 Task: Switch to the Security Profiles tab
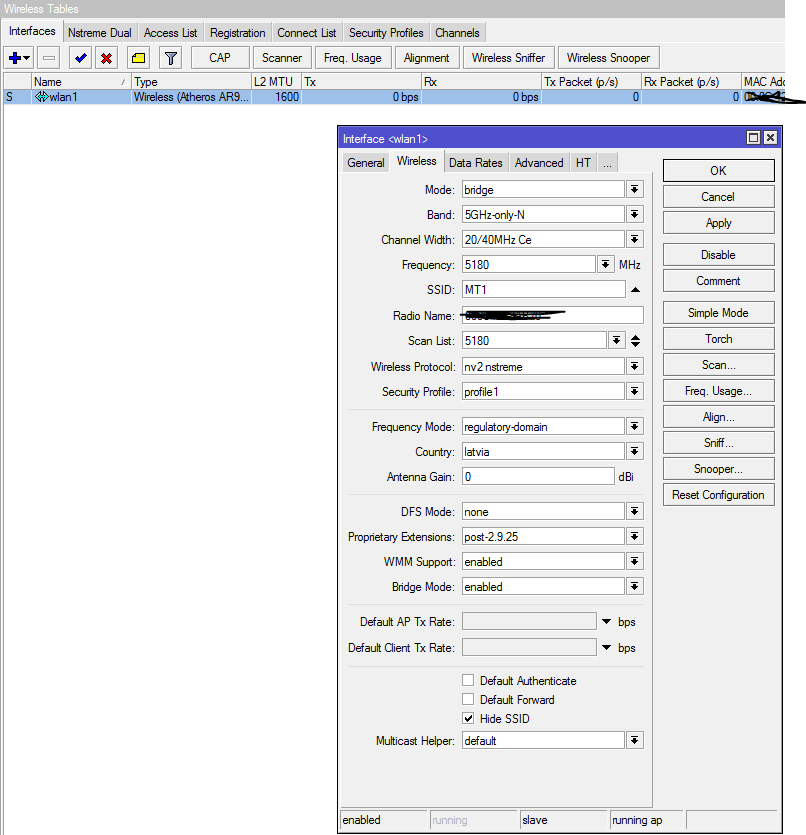click(x=386, y=32)
